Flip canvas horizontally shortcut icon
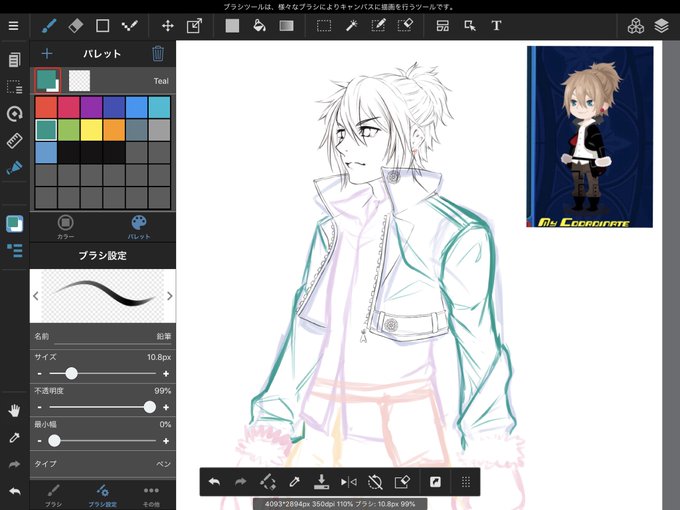The height and width of the screenshot is (510, 680). (x=348, y=482)
